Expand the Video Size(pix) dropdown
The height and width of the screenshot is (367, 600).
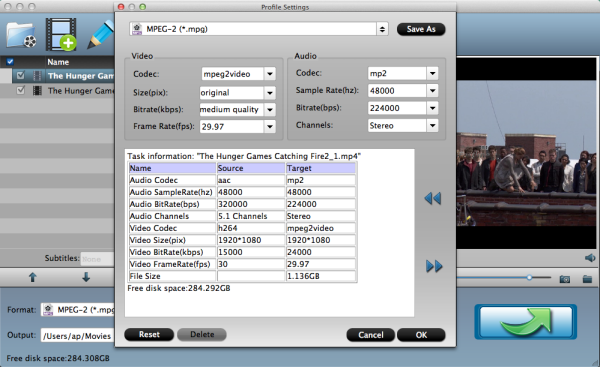tap(270, 93)
